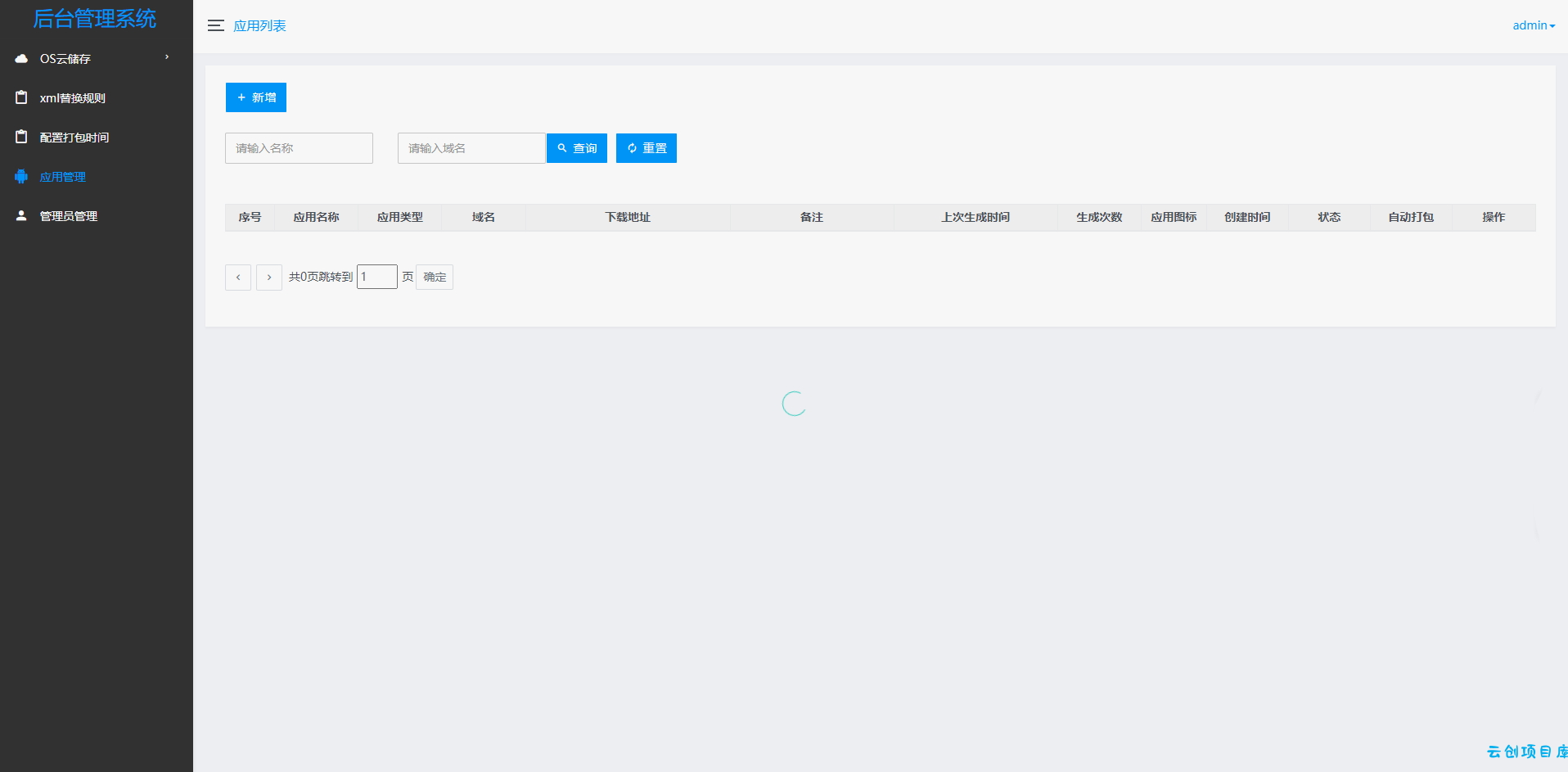Open the OS云储存 menu item
This screenshot has width=1568, height=772.
coord(97,59)
